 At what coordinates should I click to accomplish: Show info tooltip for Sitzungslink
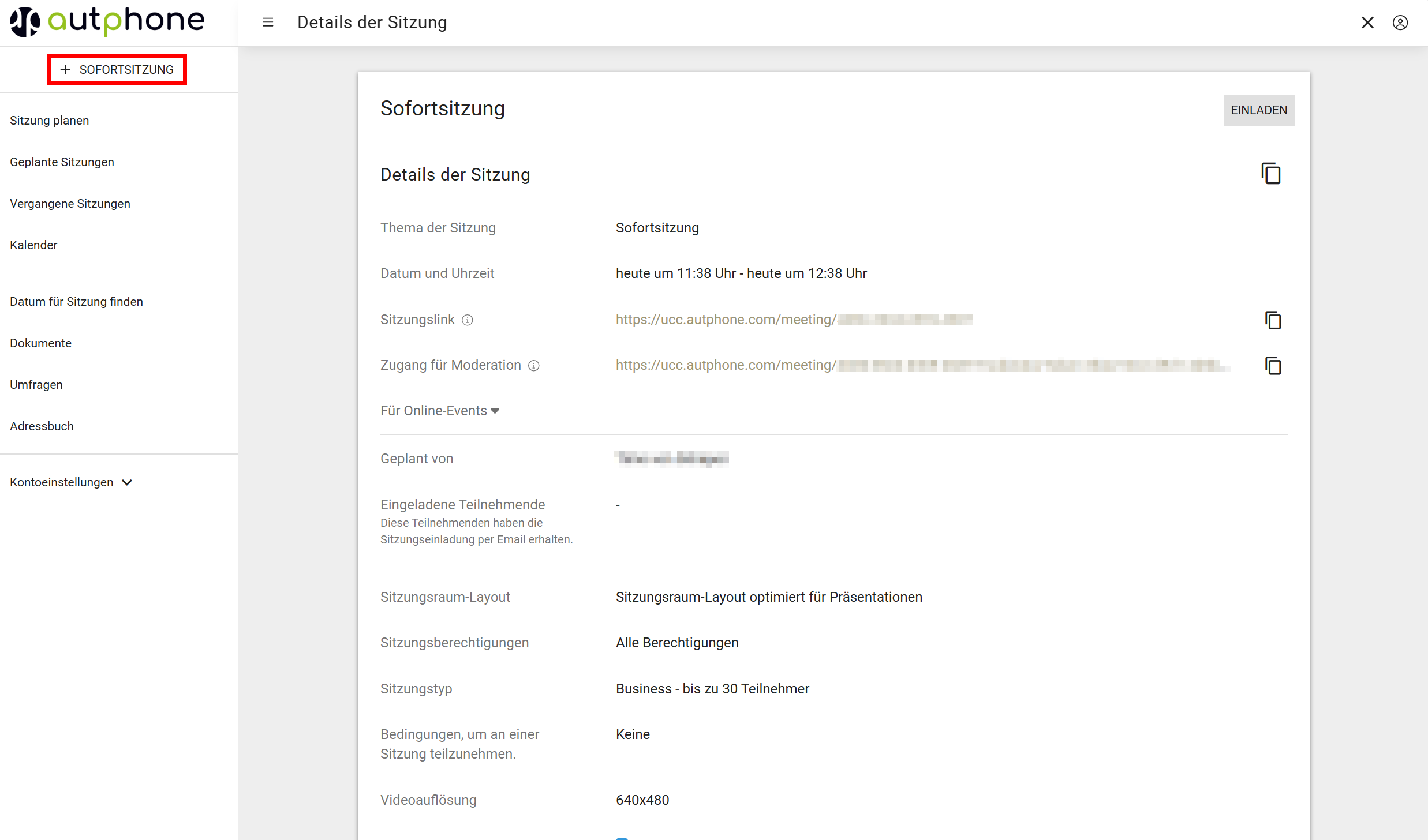(468, 320)
